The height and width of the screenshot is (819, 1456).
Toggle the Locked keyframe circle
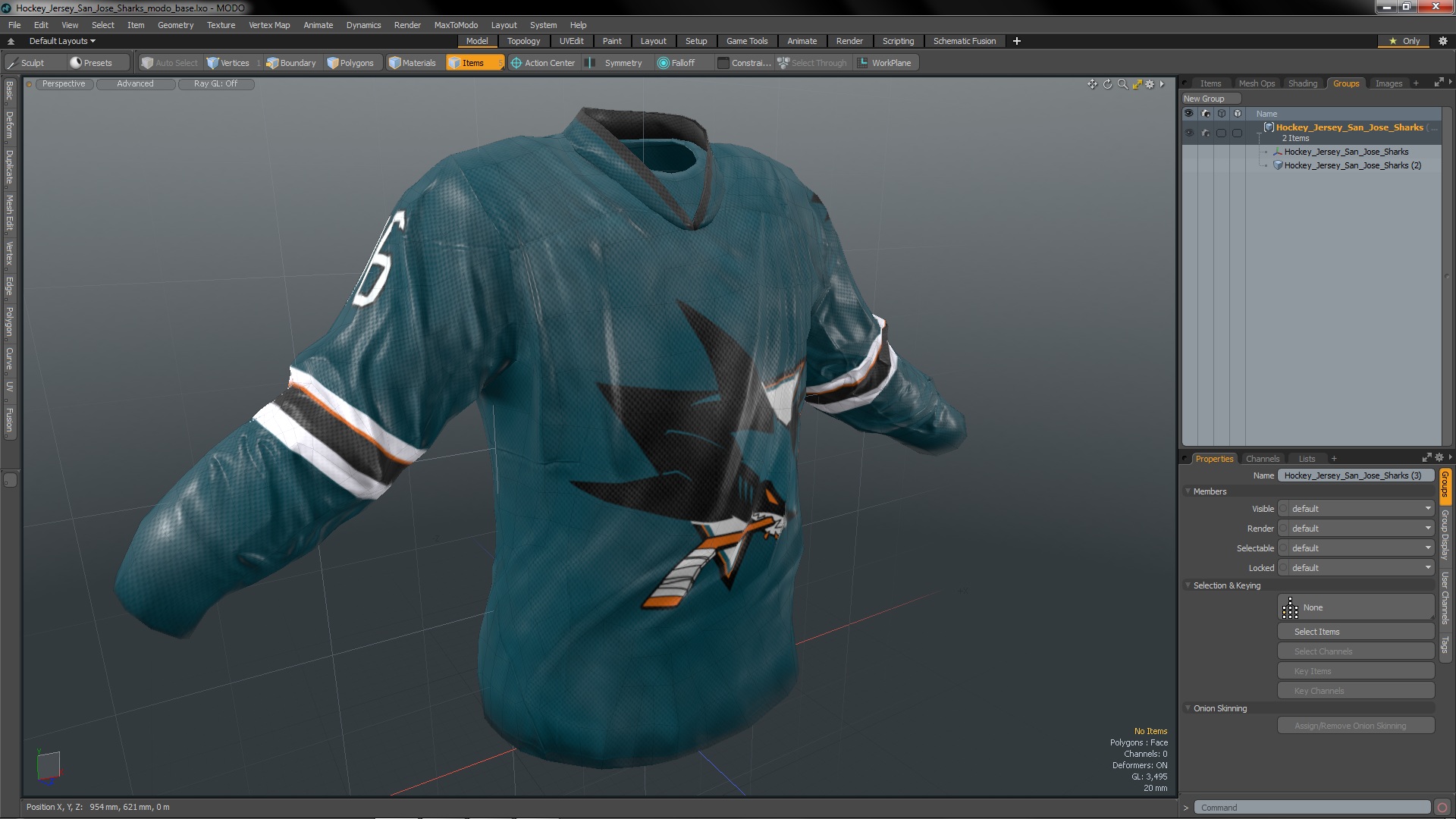(1284, 568)
